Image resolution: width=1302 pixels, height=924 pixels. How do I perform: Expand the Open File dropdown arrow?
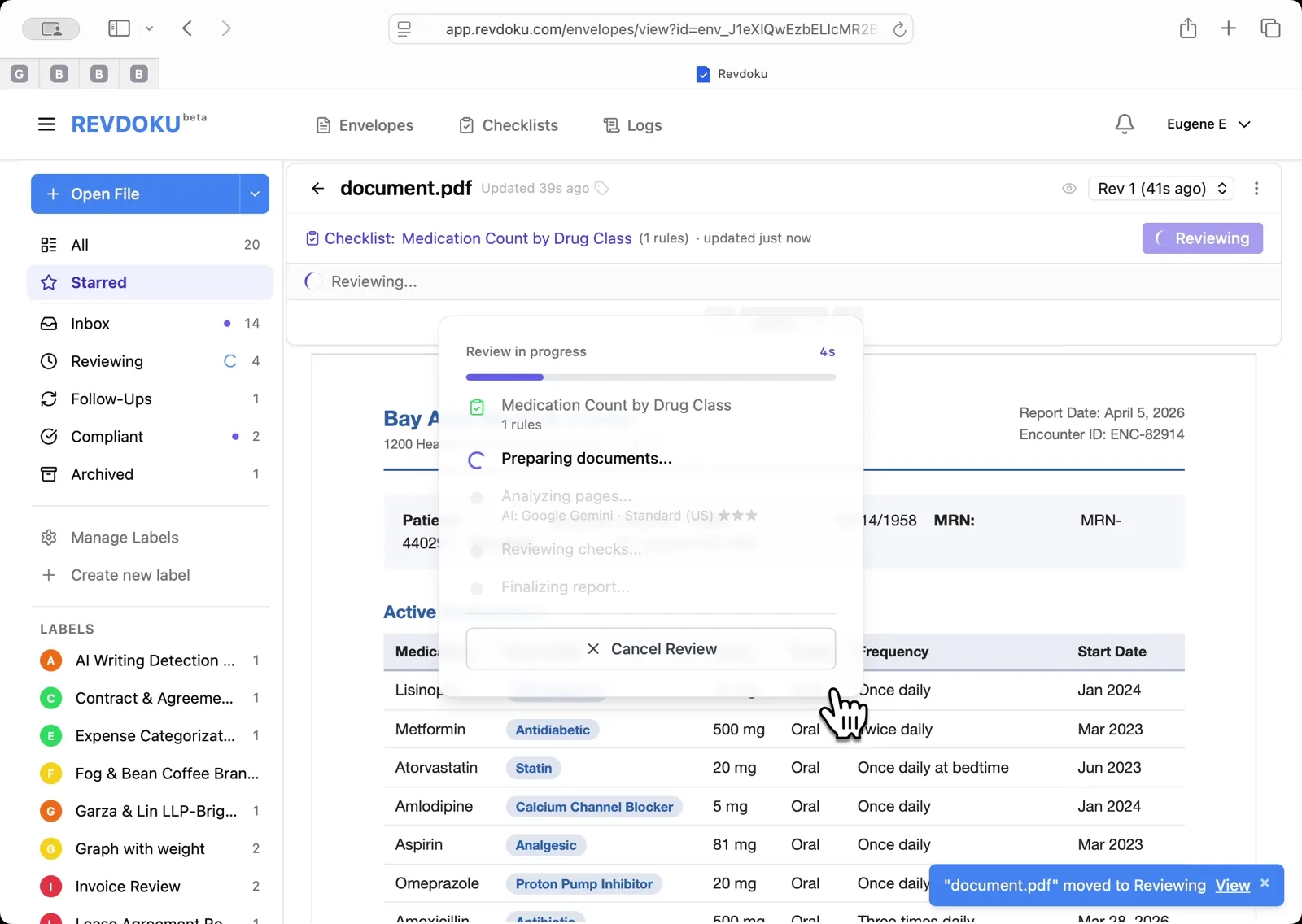coord(255,194)
